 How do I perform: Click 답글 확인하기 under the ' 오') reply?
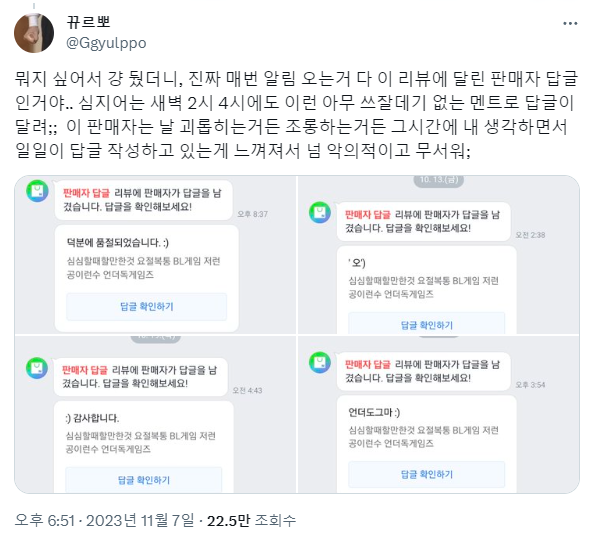(427, 324)
